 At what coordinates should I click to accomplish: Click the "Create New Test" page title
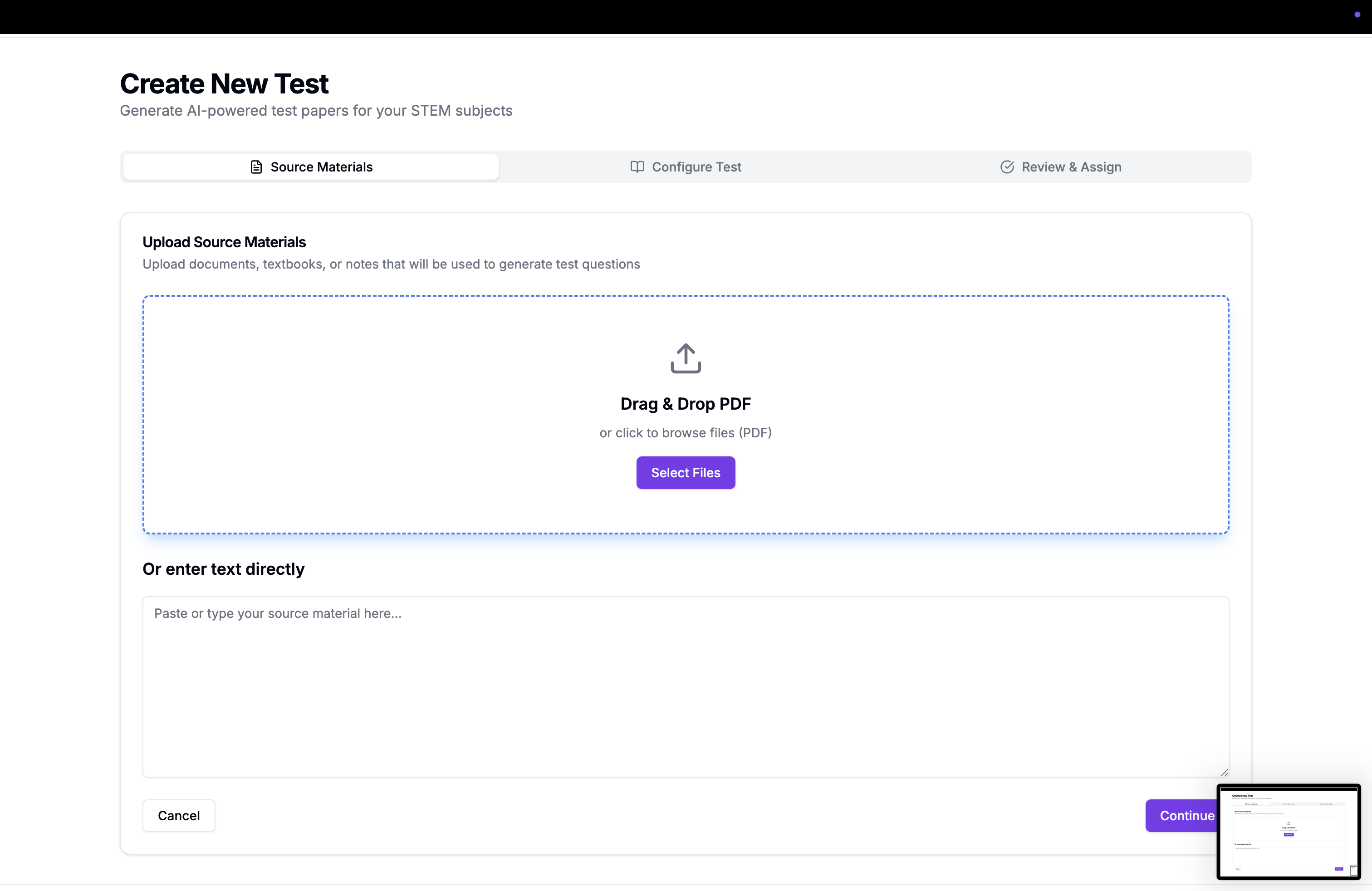tap(224, 84)
